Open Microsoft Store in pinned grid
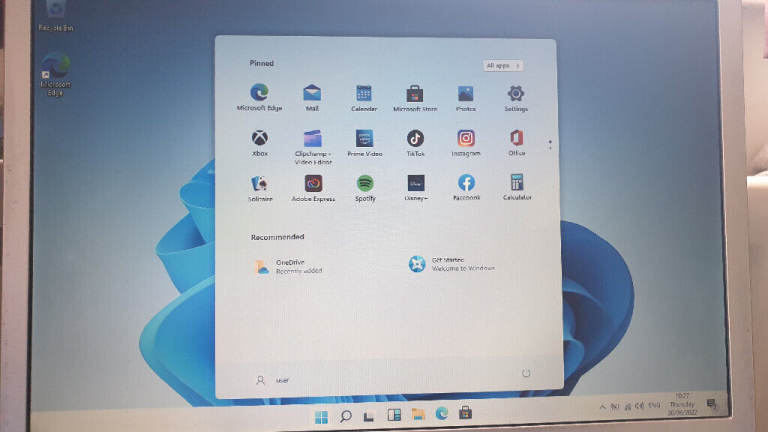The image size is (768, 432). coord(414,94)
